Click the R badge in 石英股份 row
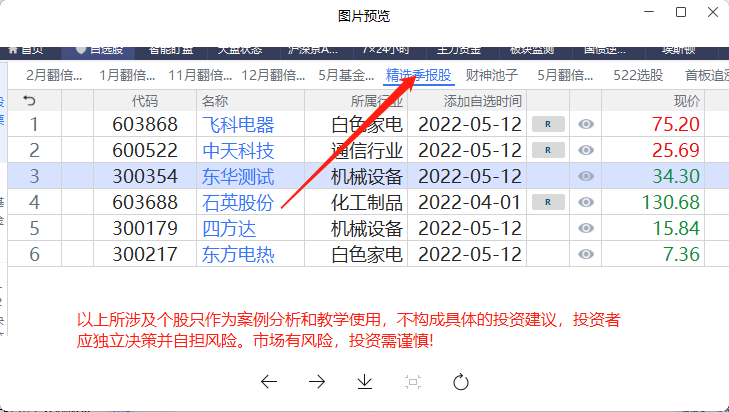The image size is (729, 412). (548, 202)
